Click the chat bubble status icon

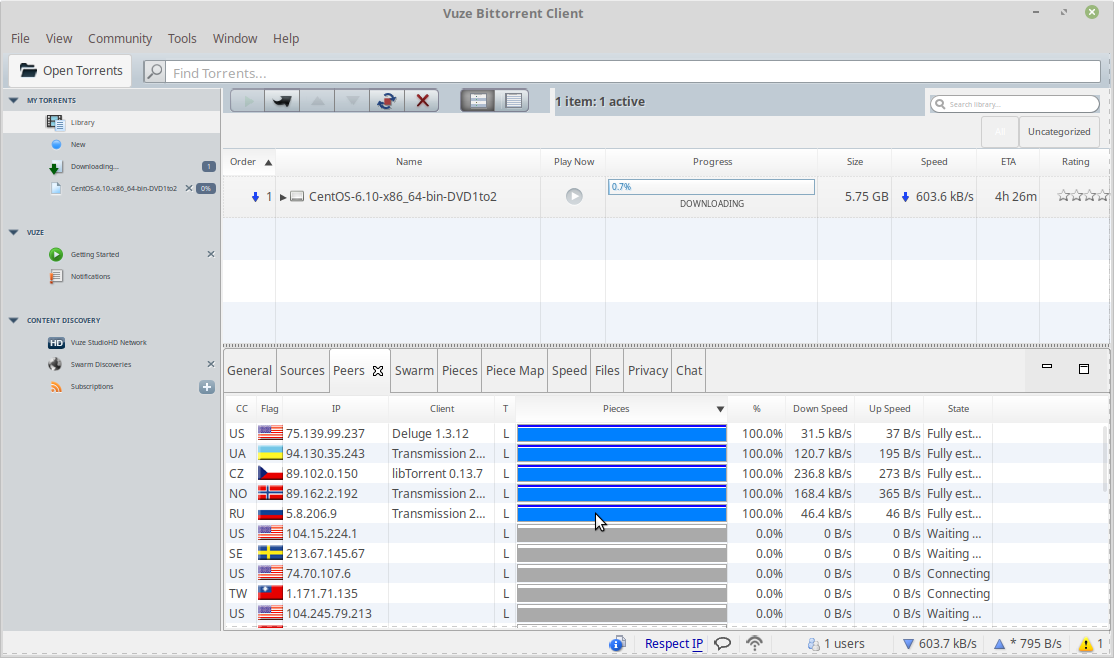tap(723, 644)
